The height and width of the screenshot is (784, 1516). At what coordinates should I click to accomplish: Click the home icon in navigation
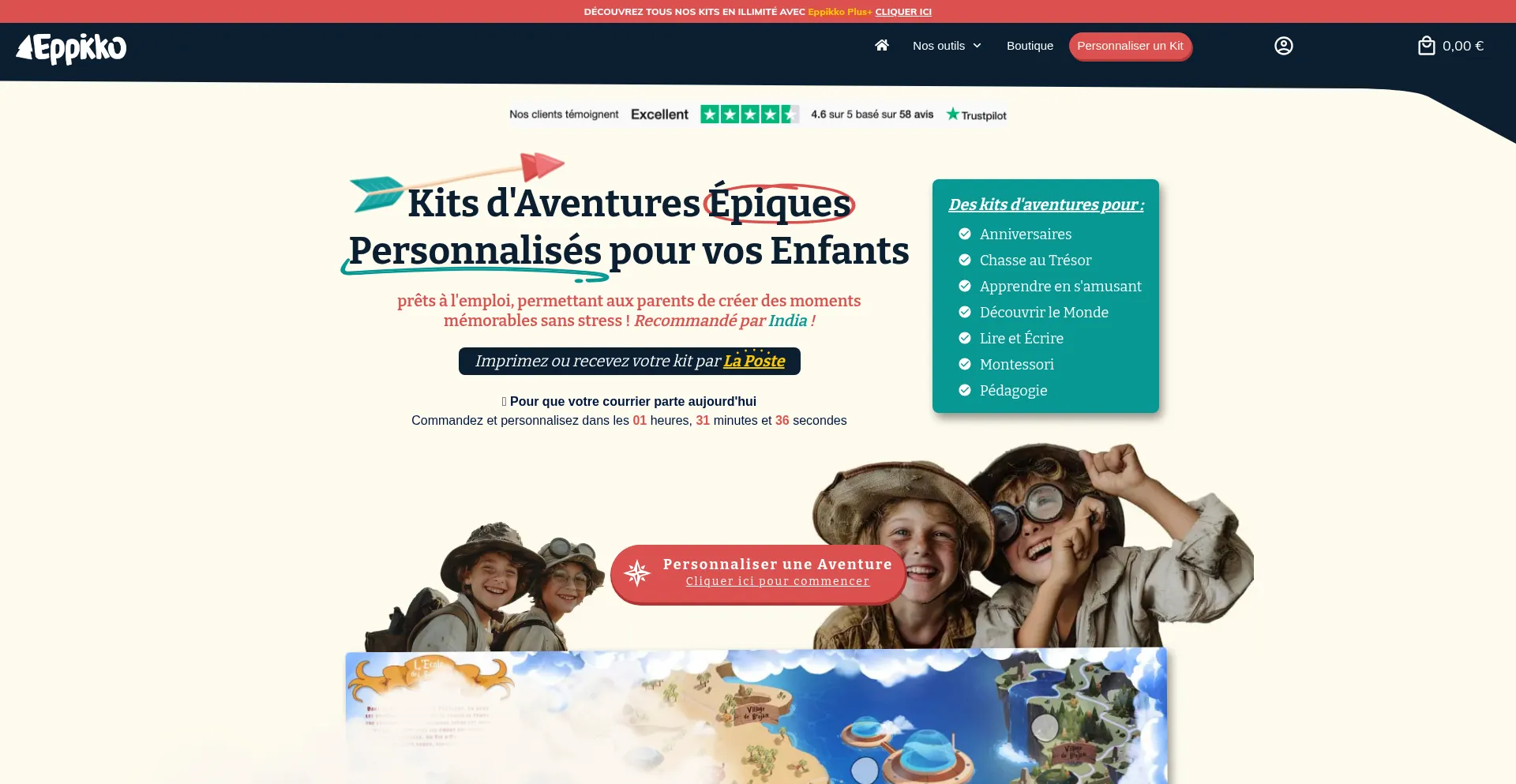tap(882, 45)
